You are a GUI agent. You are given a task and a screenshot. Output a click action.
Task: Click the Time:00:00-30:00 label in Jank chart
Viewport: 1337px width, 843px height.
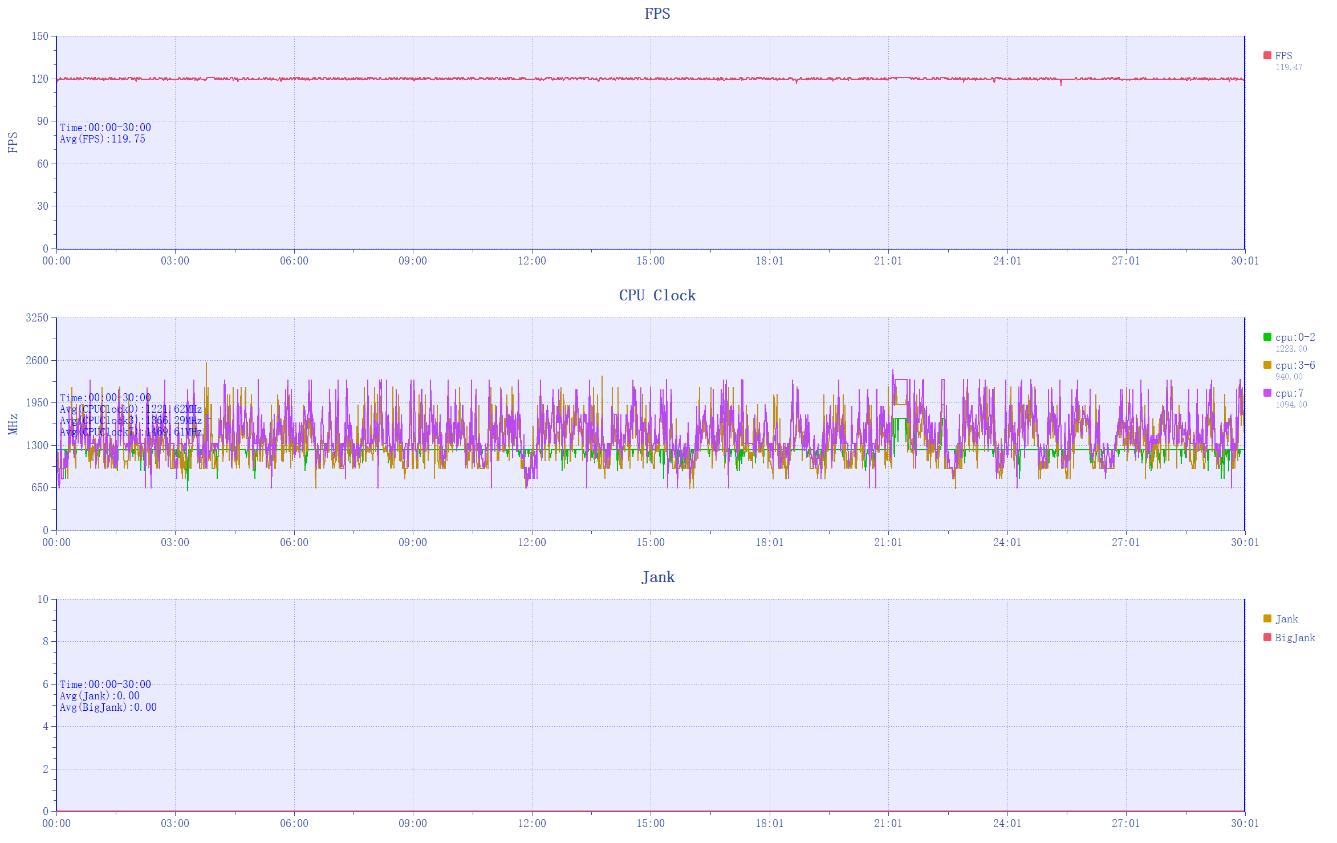click(105, 685)
